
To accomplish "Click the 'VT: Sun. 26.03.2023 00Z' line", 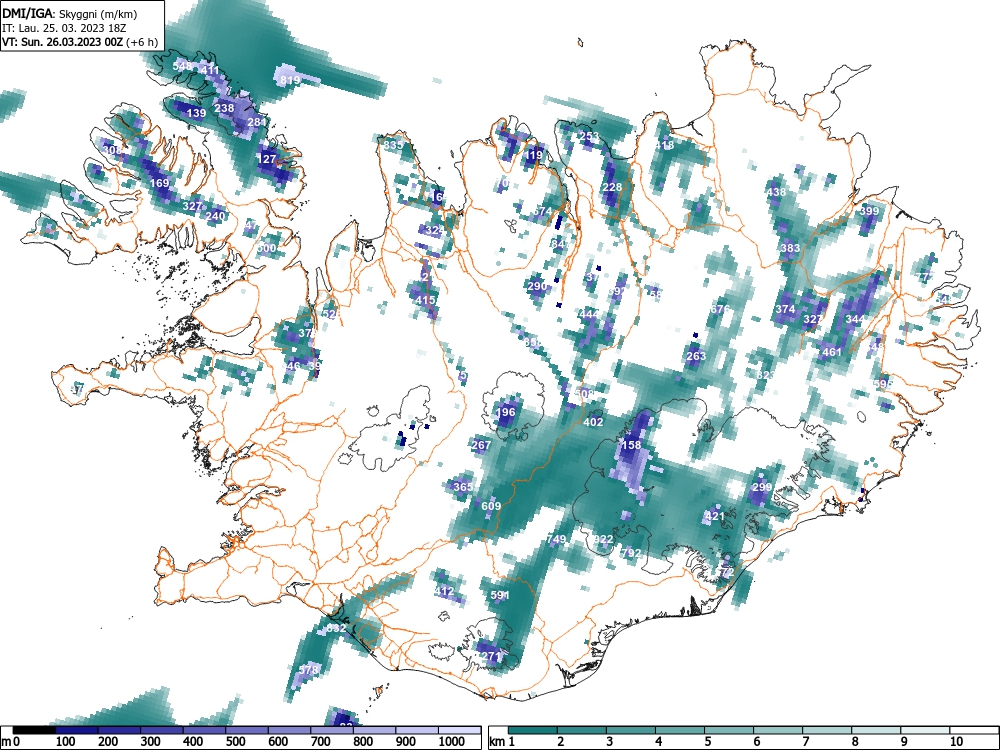I will coord(63,42).
